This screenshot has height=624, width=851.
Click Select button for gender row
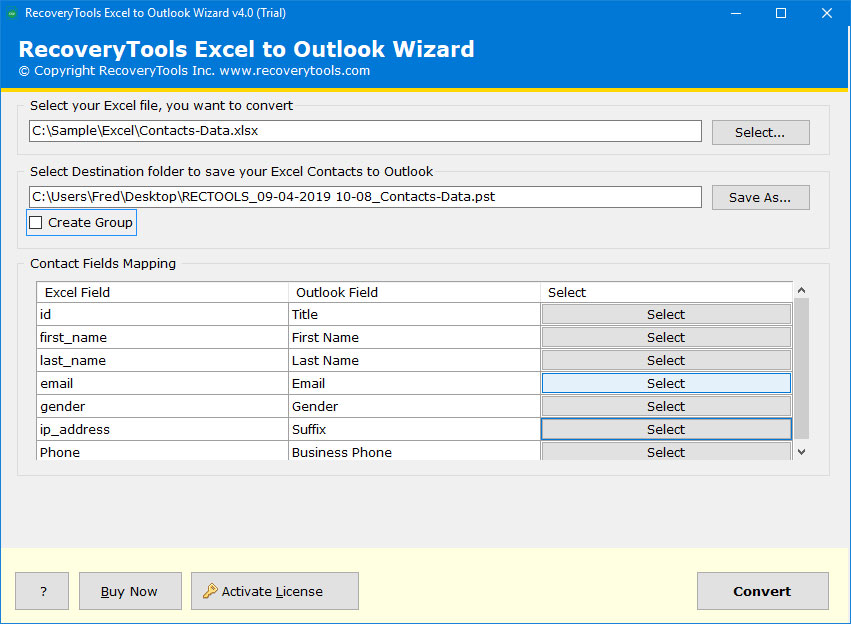coord(666,406)
